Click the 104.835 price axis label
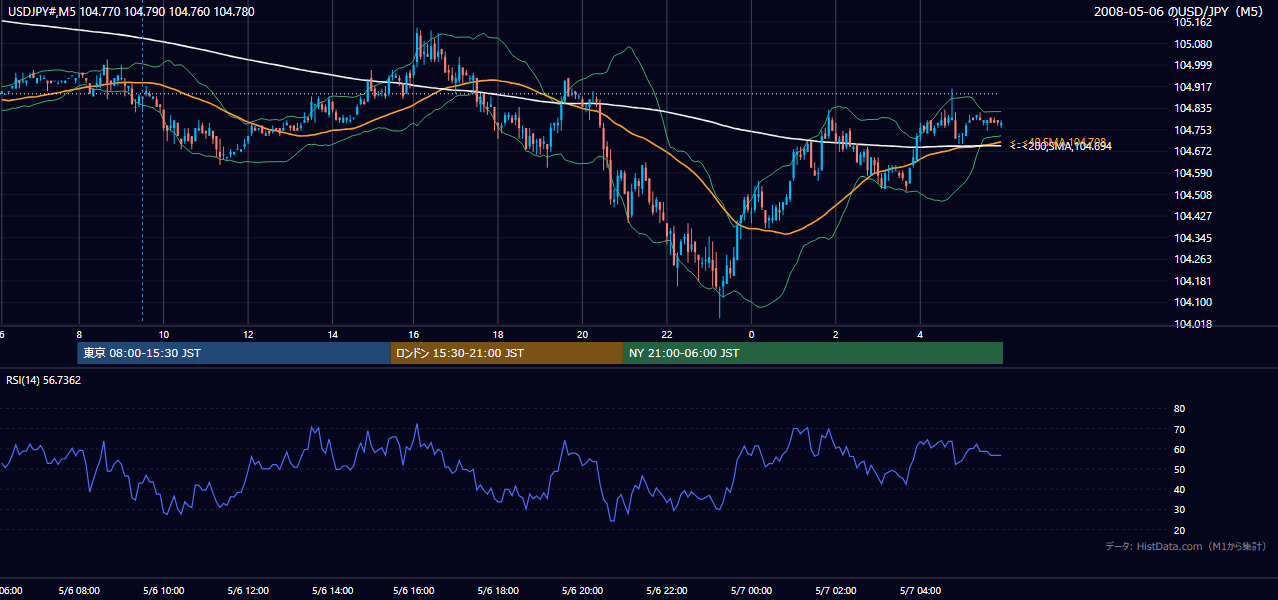Viewport: 1278px width, 600px height. pos(1192,108)
